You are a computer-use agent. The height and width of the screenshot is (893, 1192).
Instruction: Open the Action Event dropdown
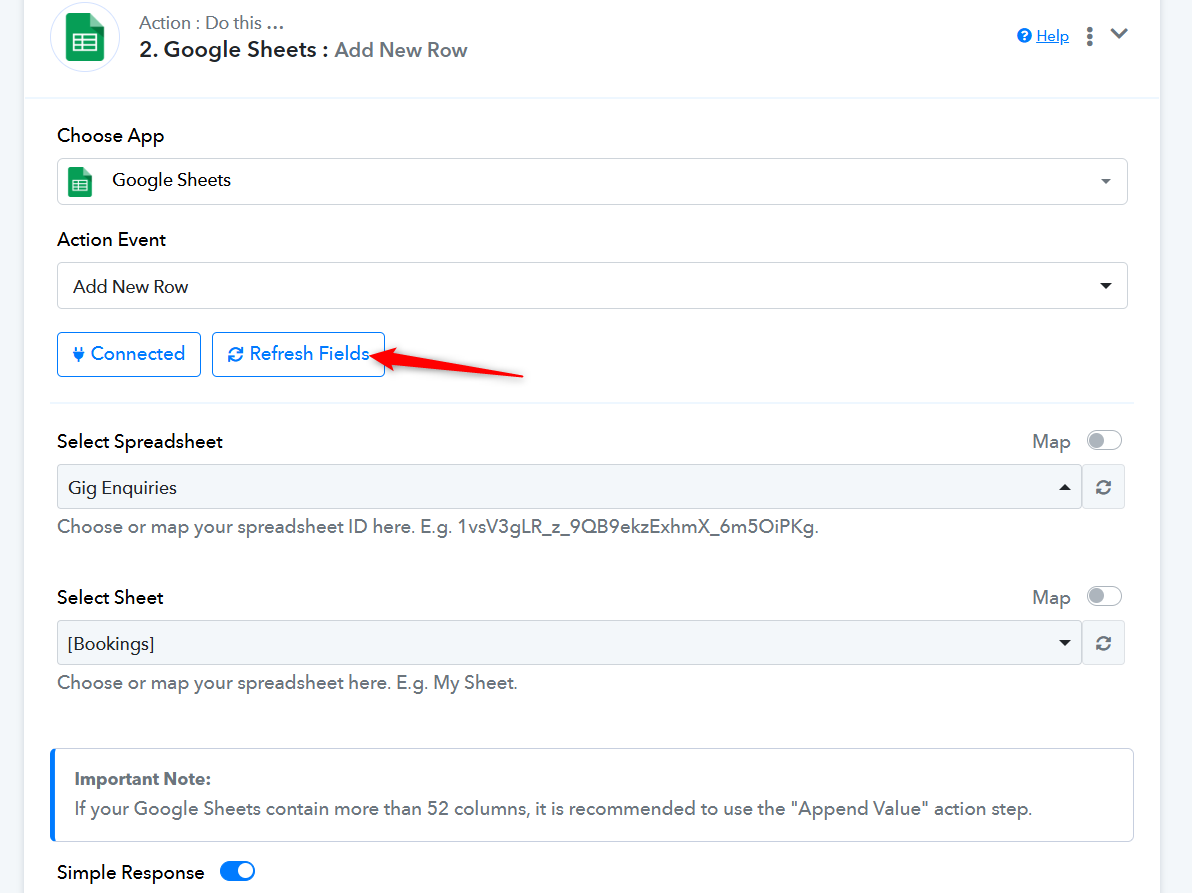[x=592, y=286]
